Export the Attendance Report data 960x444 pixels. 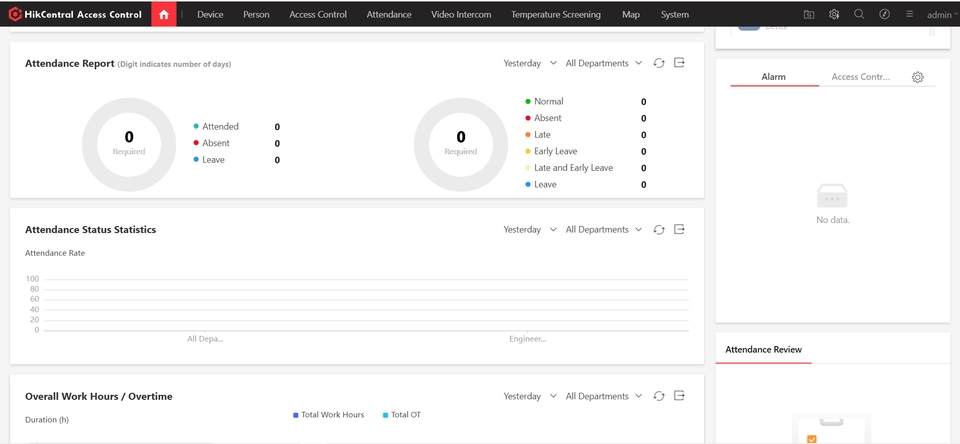[x=679, y=63]
